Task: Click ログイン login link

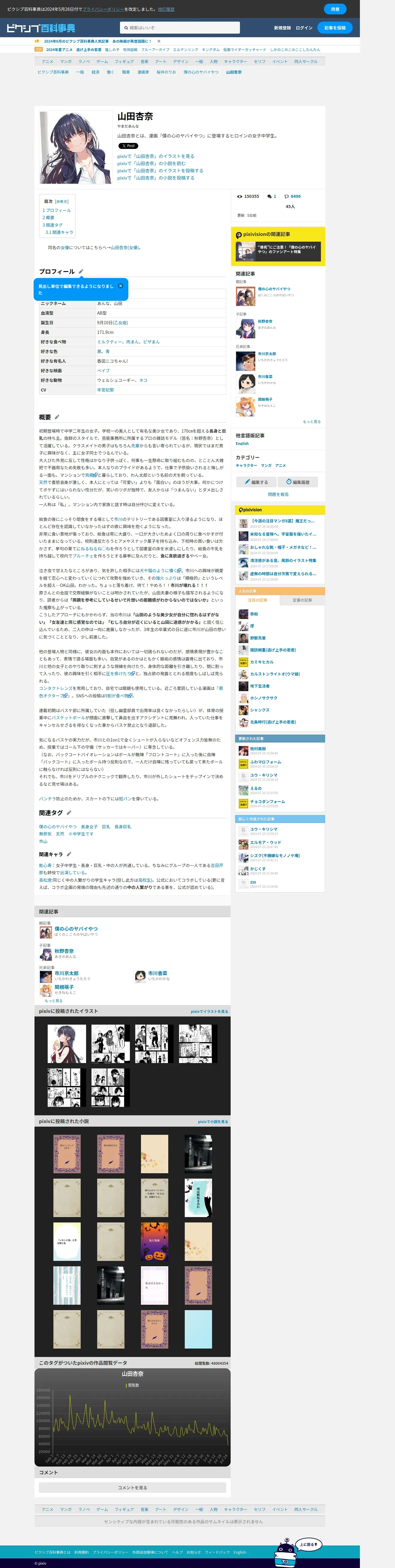Action: click(304, 28)
